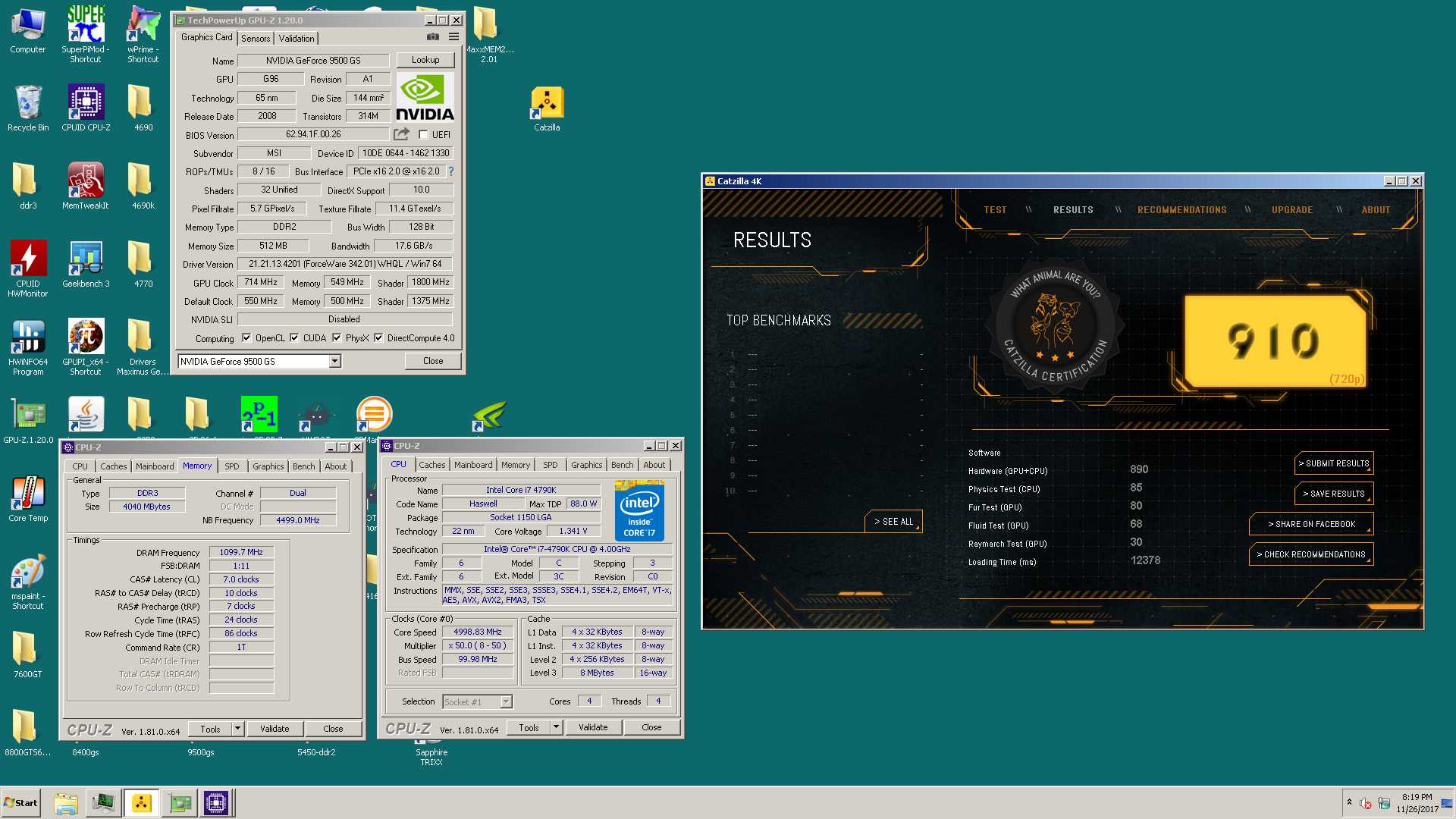Click the system tray clock
The width and height of the screenshot is (1456, 819).
click(x=1417, y=803)
